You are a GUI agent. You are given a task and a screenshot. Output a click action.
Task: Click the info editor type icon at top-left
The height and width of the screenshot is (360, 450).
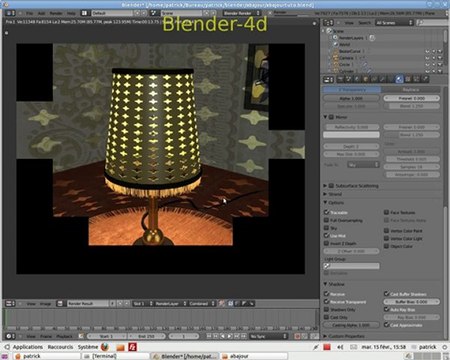pyautogui.click(x=10, y=13)
